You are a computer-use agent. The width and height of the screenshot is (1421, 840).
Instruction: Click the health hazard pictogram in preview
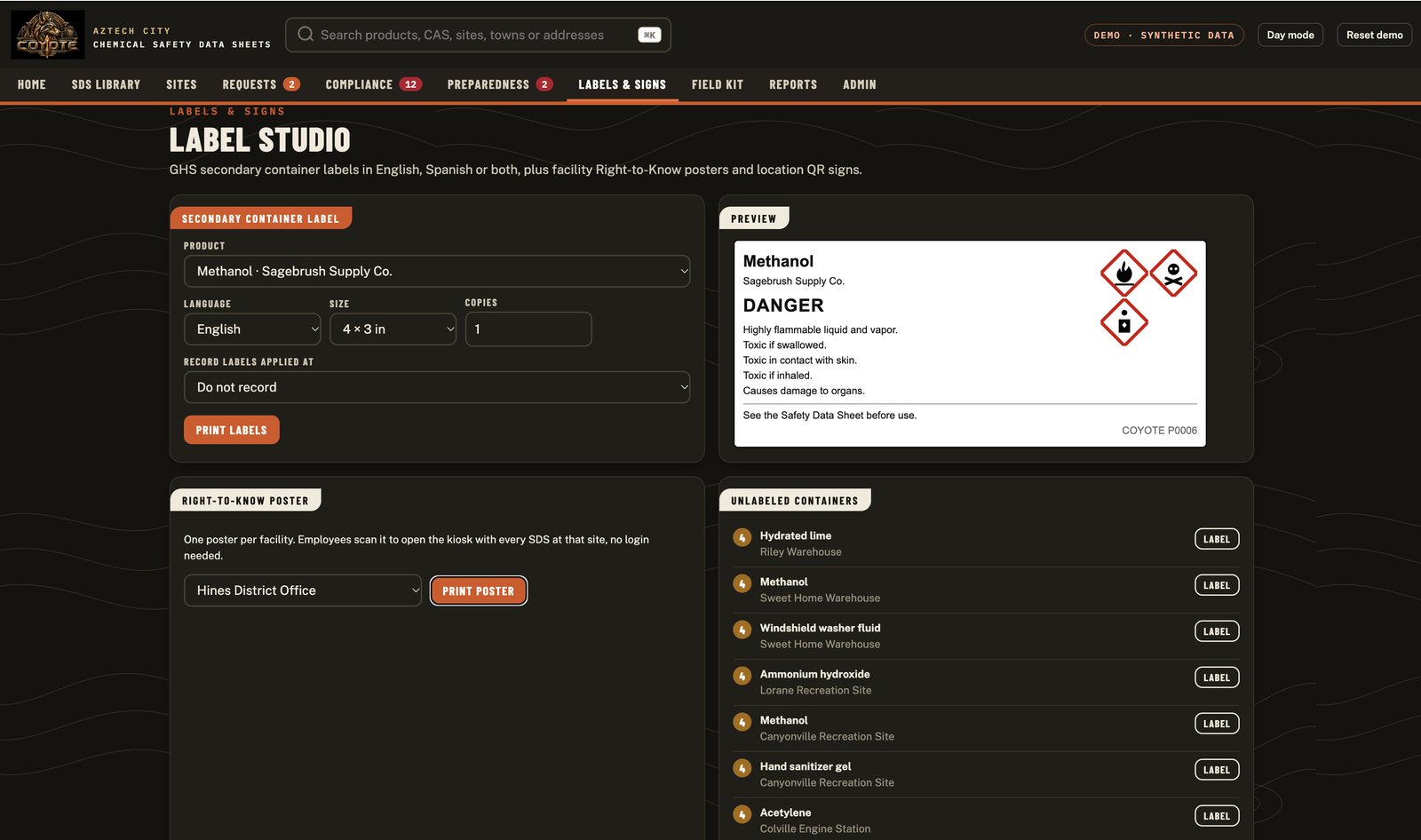point(1124,321)
